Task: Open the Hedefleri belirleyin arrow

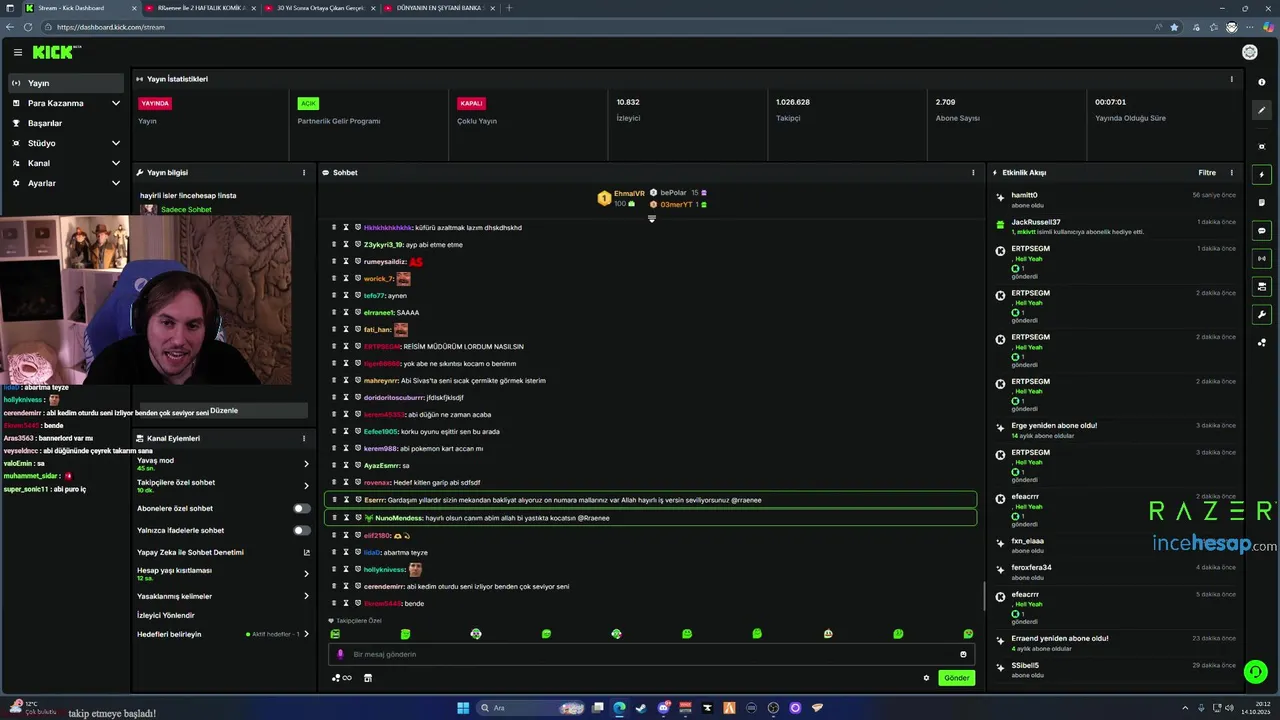Action: point(306,634)
